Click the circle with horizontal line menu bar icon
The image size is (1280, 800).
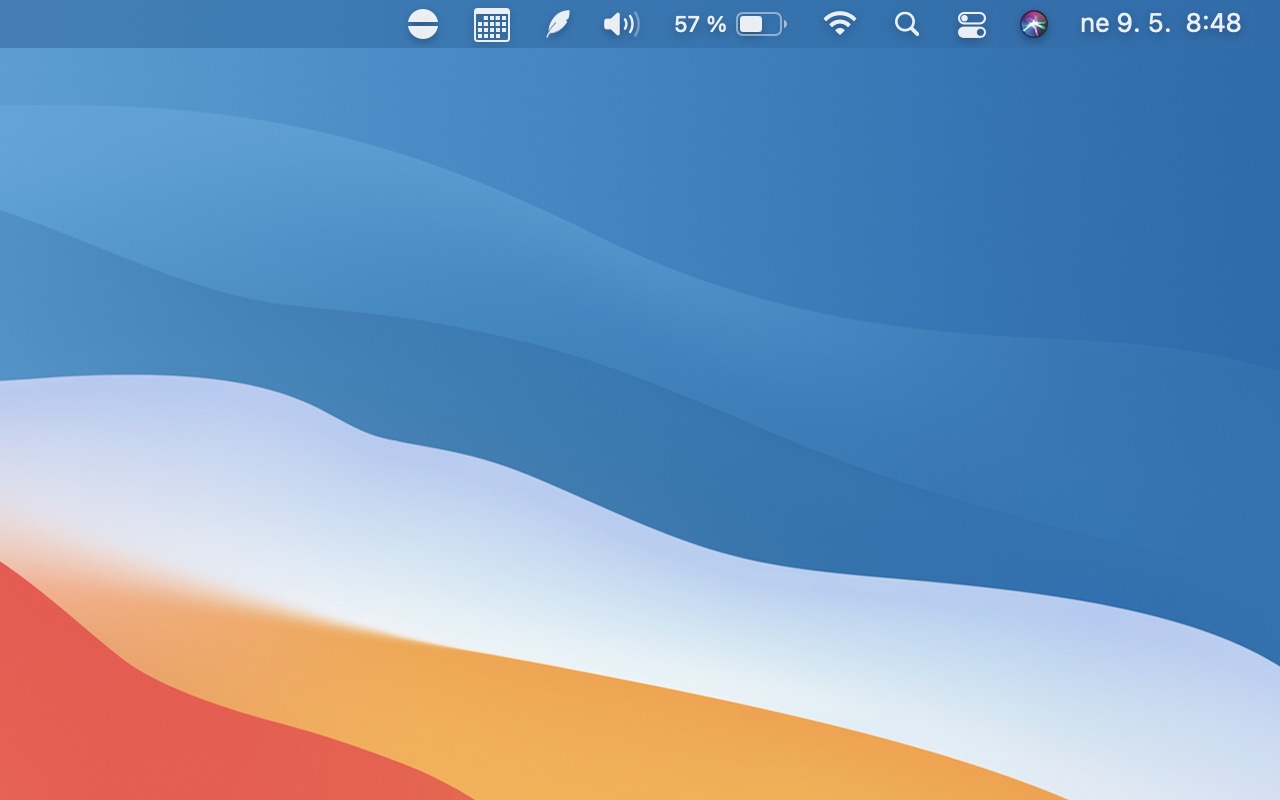(423, 24)
